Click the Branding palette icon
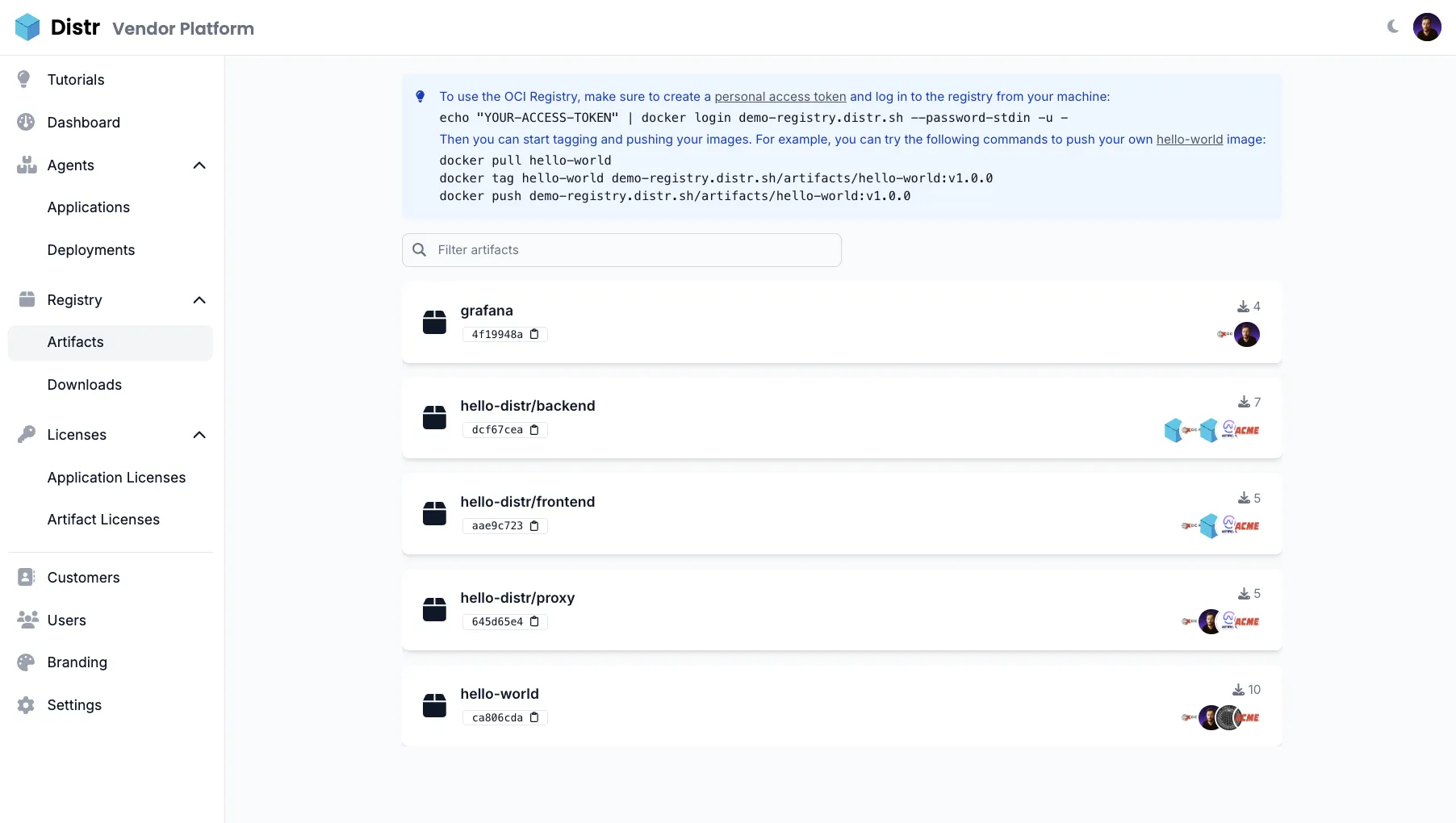The width and height of the screenshot is (1456, 823). [26, 662]
